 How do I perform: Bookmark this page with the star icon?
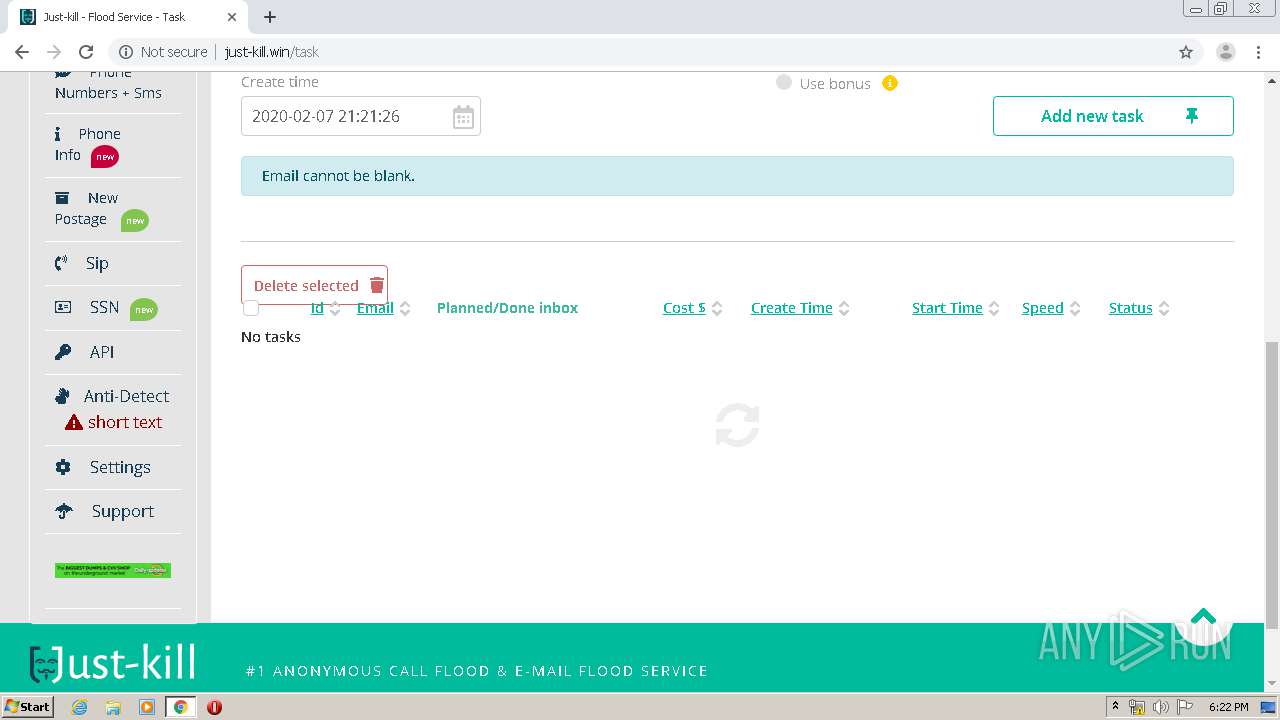click(x=1186, y=52)
